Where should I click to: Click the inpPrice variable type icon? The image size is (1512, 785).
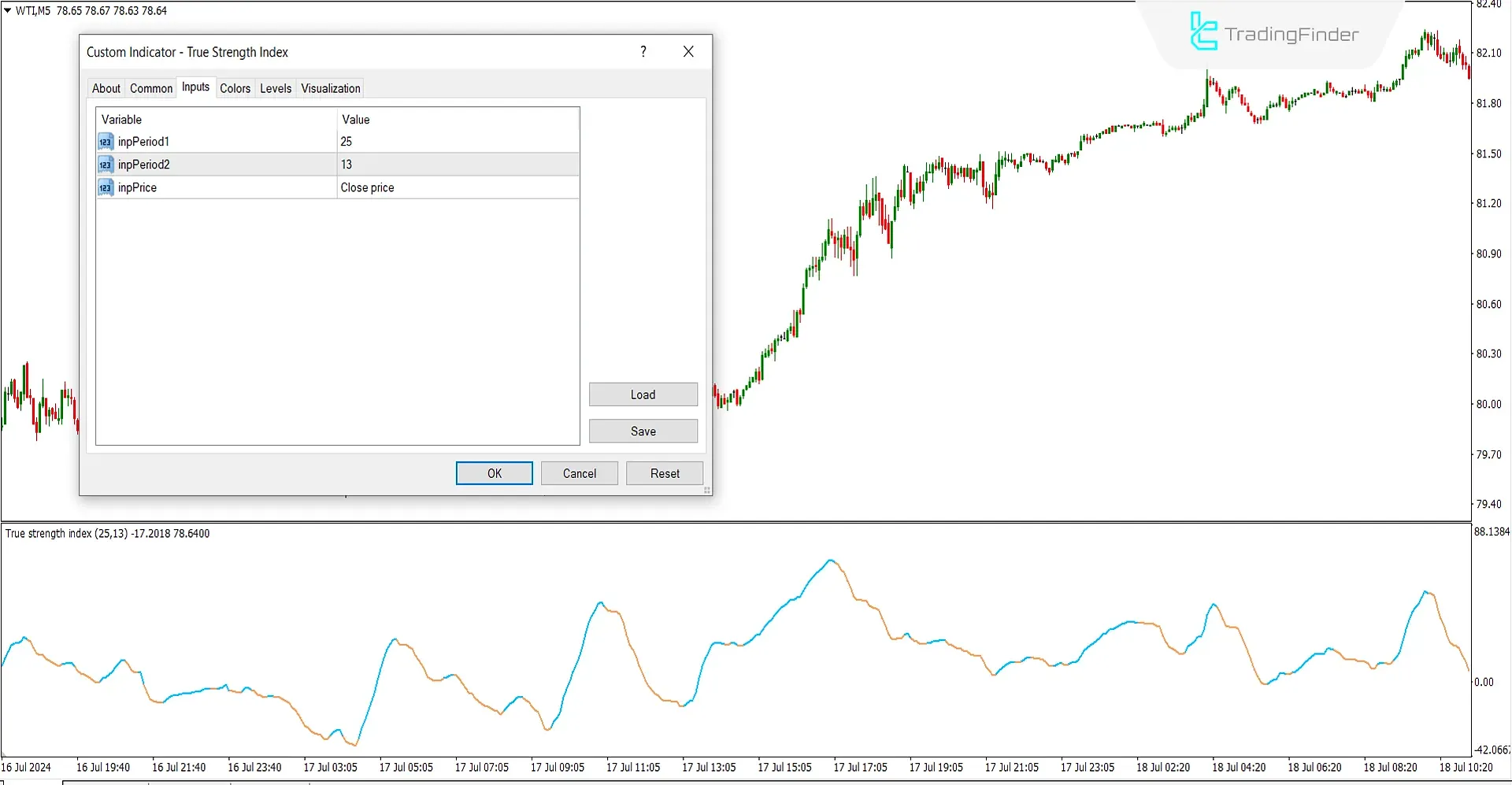click(x=106, y=187)
